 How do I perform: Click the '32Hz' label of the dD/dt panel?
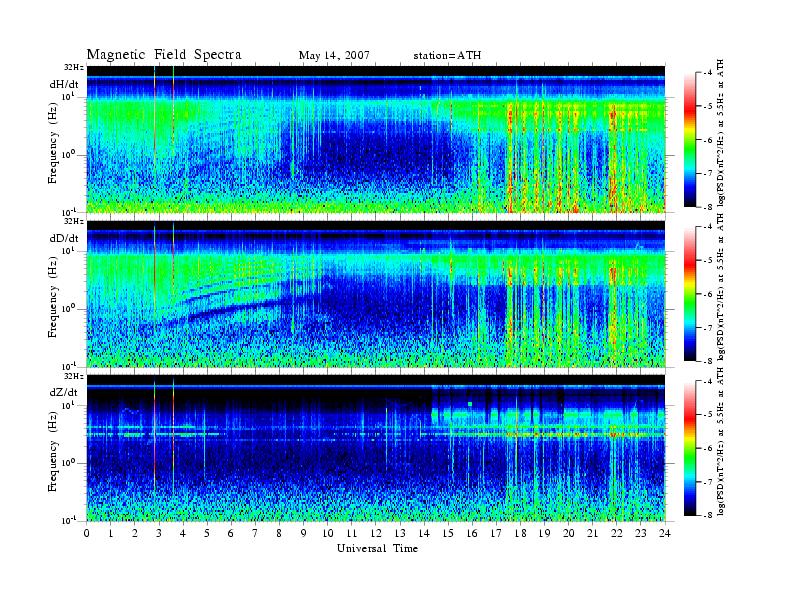point(74,222)
